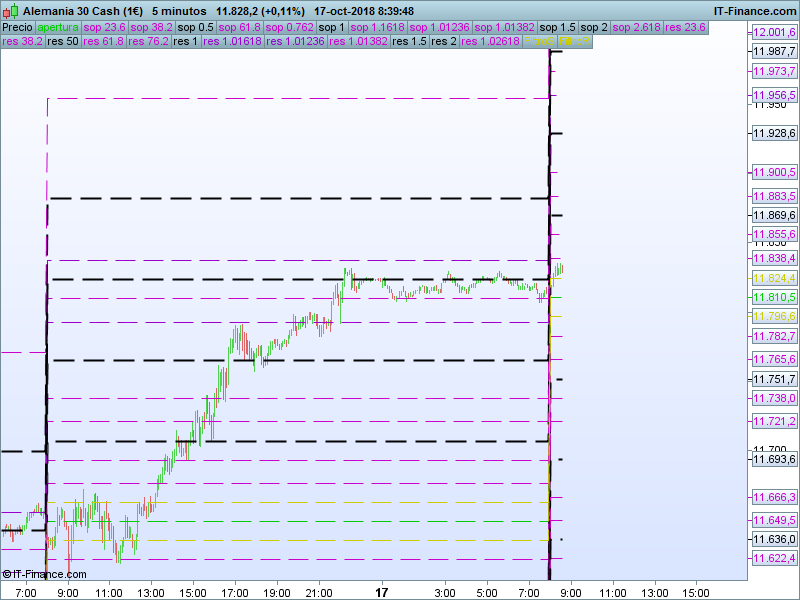800x600 pixels.
Task: Click the 12.001,6 price tag
Action: pos(774,32)
